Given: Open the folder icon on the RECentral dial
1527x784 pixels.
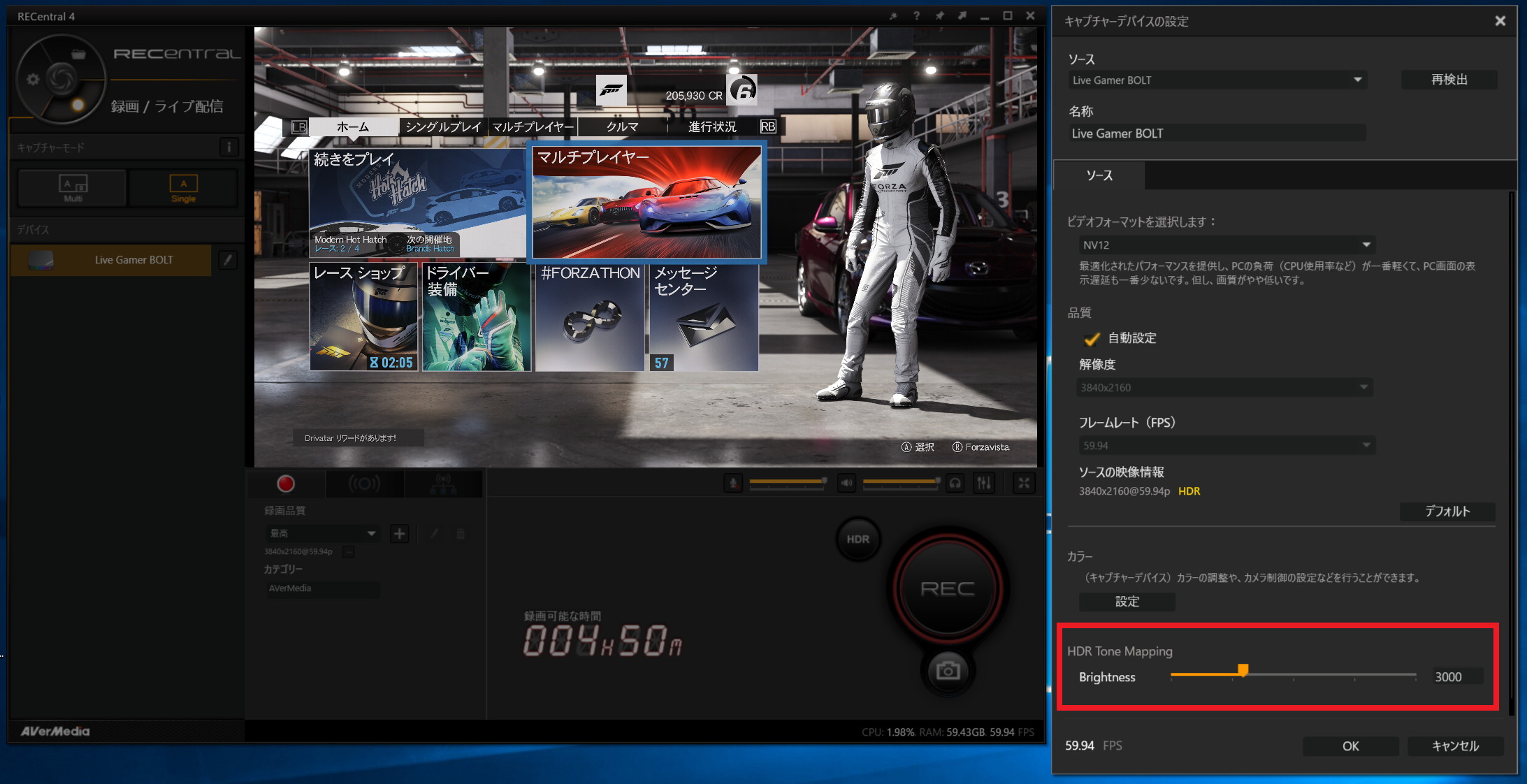Looking at the screenshot, I should 79,54.
